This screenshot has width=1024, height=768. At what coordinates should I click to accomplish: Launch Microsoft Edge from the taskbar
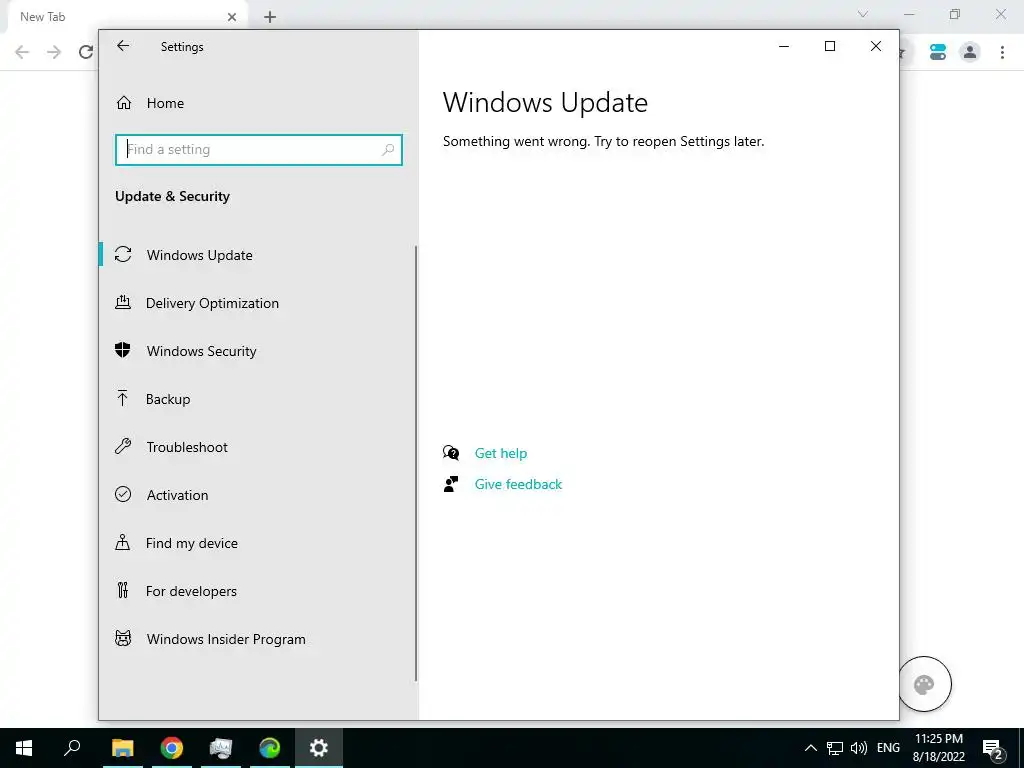point(269,748)
